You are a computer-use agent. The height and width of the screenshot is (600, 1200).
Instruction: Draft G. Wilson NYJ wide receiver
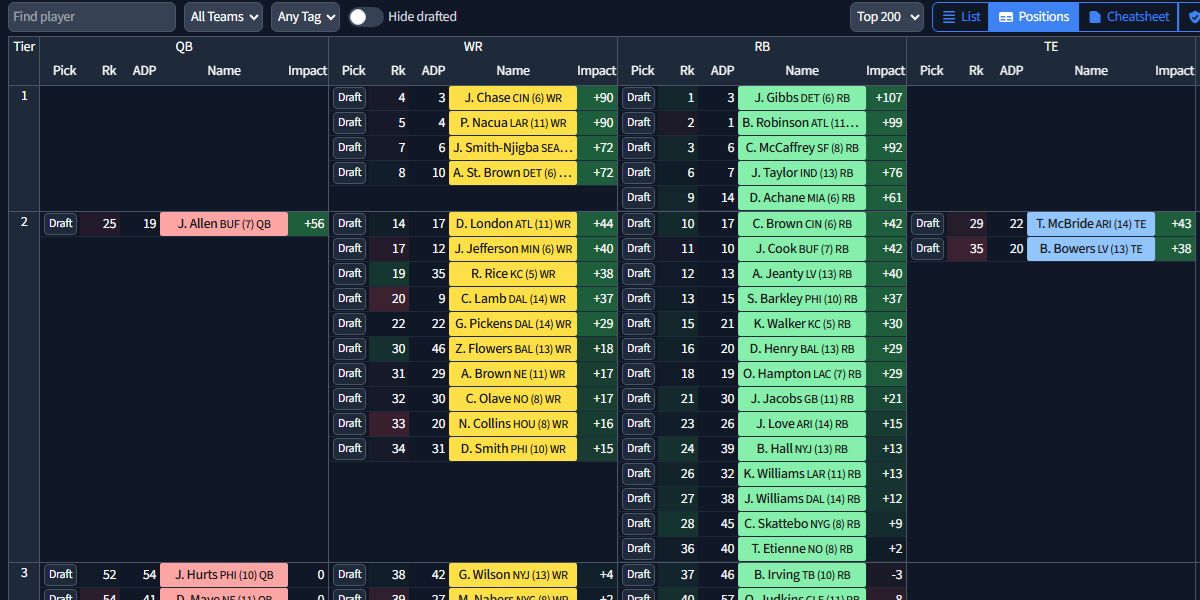tap(350, 575)
